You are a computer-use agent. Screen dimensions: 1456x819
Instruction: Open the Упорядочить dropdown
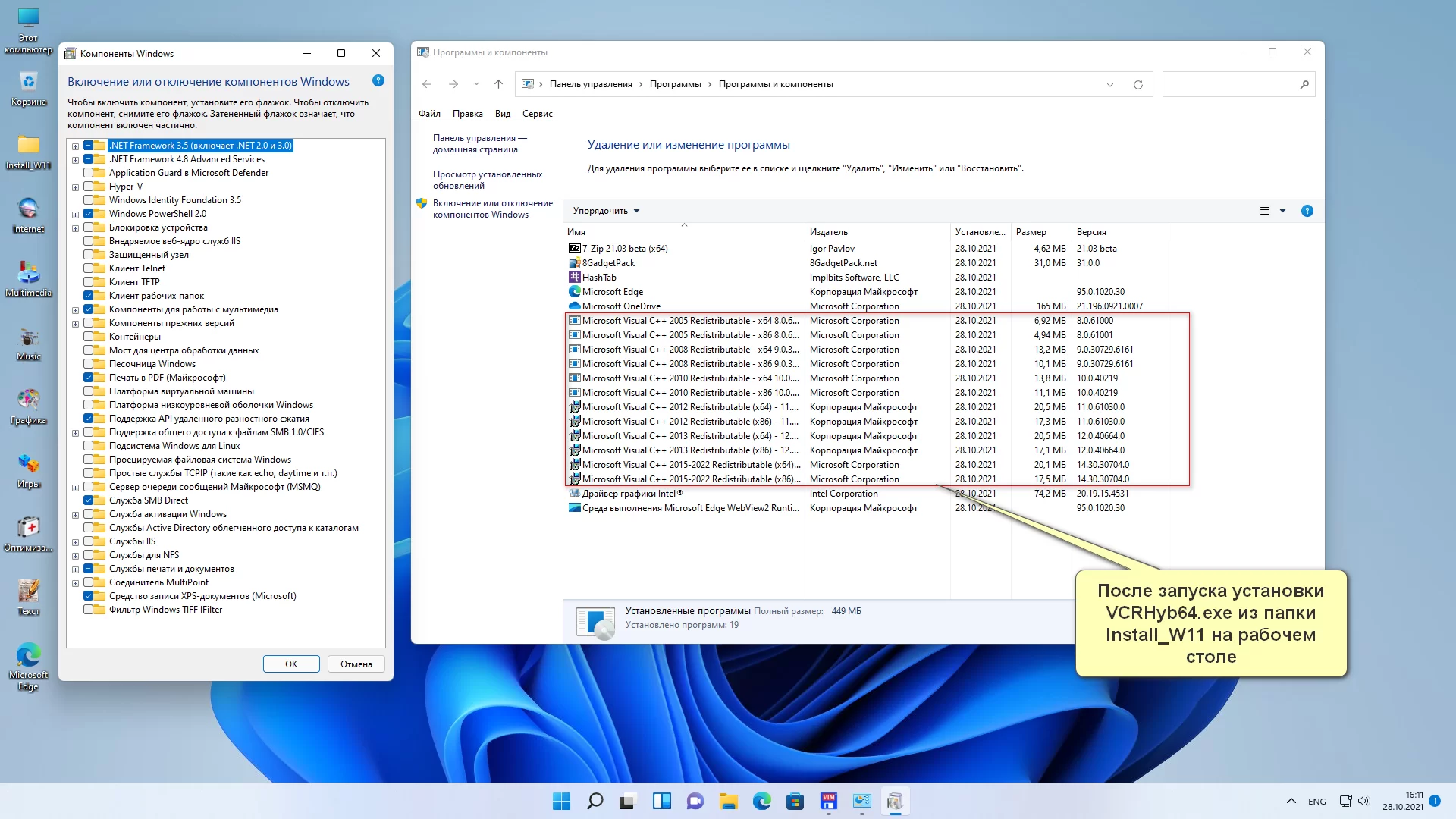[x=606, y=211]
